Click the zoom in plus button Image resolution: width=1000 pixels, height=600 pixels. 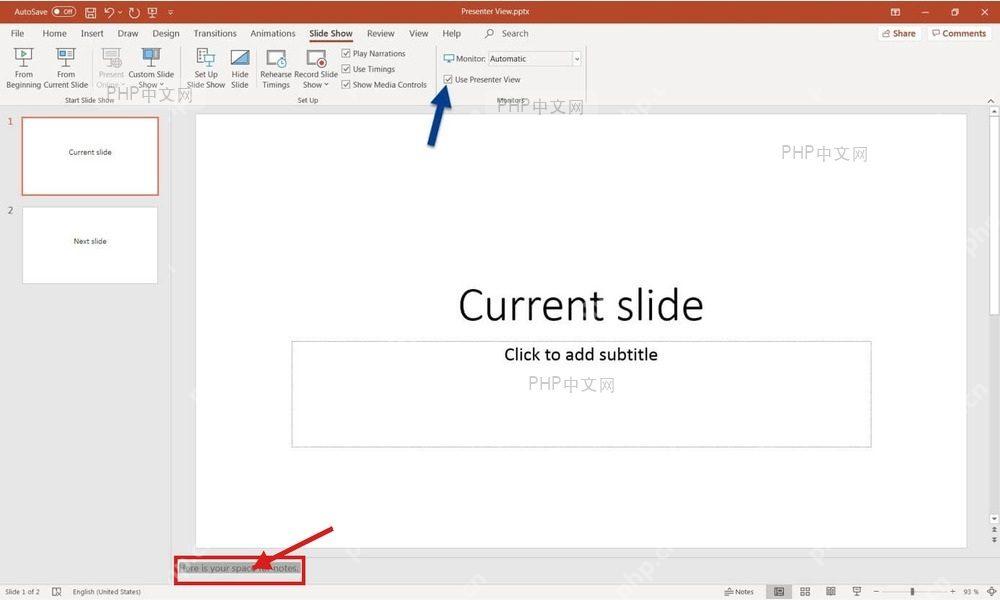pyautogui.click(x=952, y=592)
